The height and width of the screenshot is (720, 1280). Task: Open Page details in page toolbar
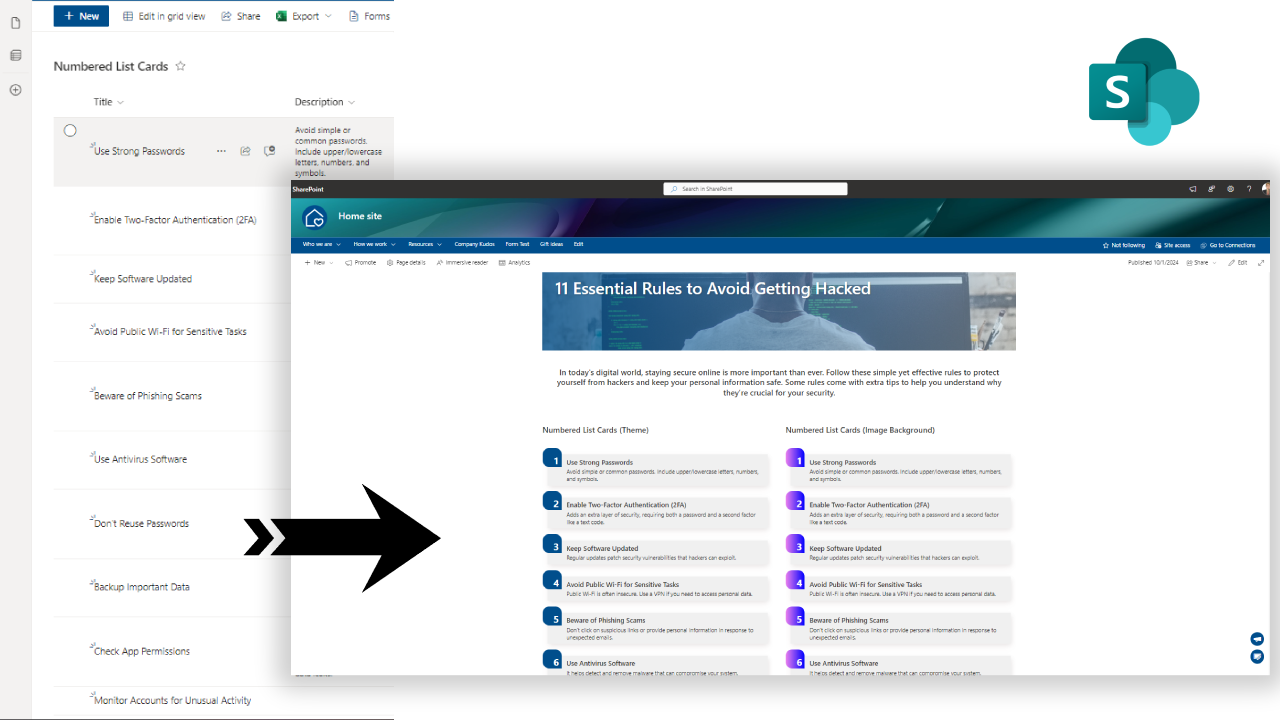point(406,263)
